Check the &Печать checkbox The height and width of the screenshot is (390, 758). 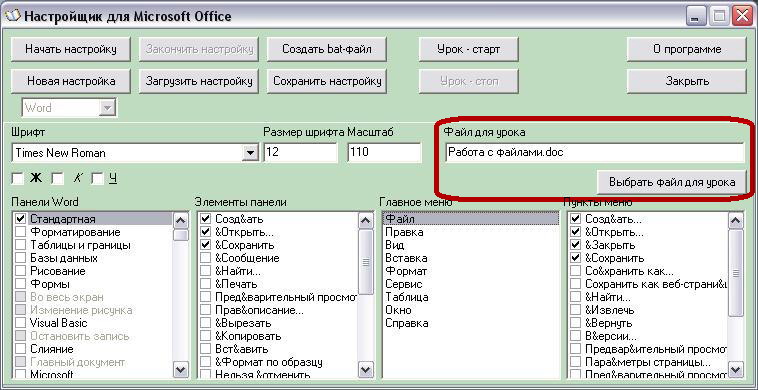pos(205,284)
